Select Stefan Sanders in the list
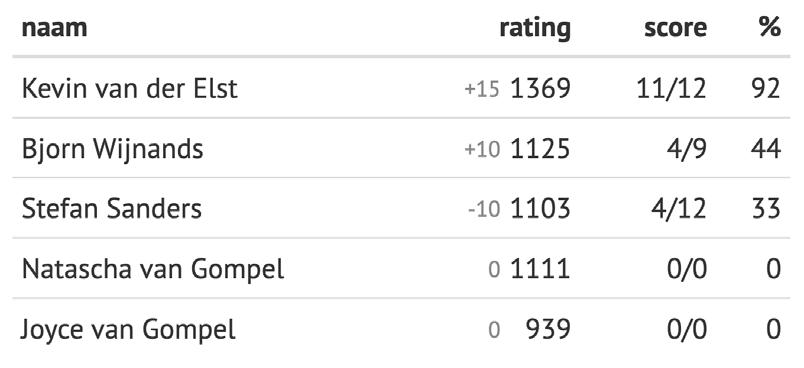The width and height of the screenshot is (804, 368). [x=112, y=209]
